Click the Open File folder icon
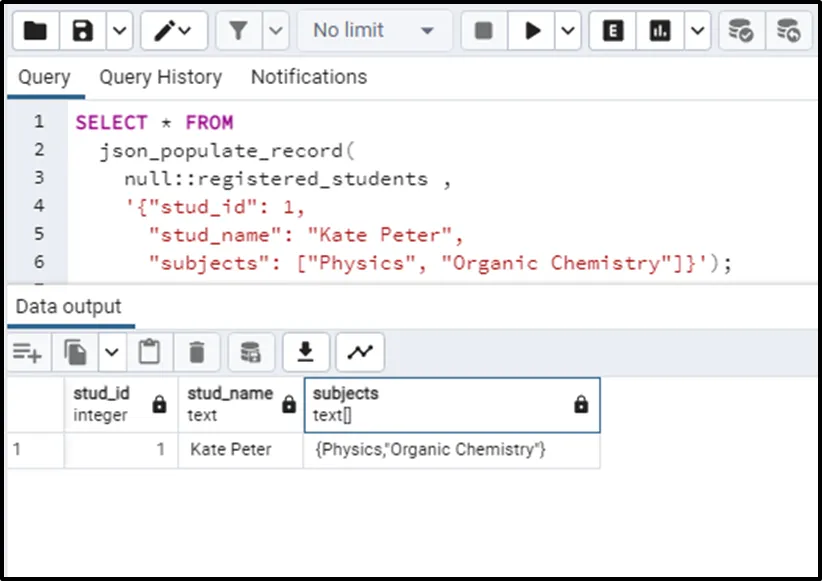The image size is (822, 581). pyautogui.click(x=35, y=31)
